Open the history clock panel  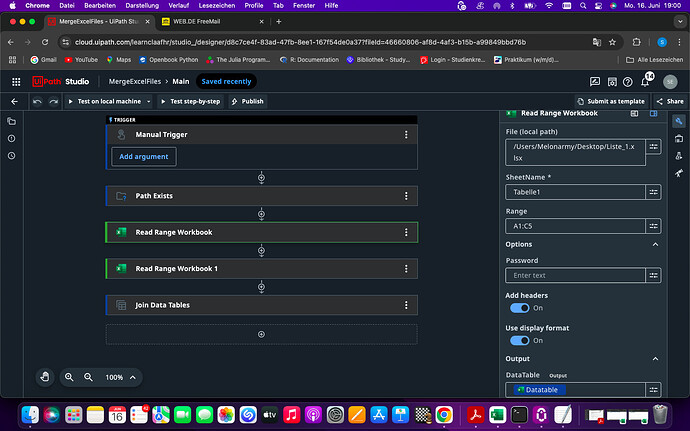[x=12, y=155]
